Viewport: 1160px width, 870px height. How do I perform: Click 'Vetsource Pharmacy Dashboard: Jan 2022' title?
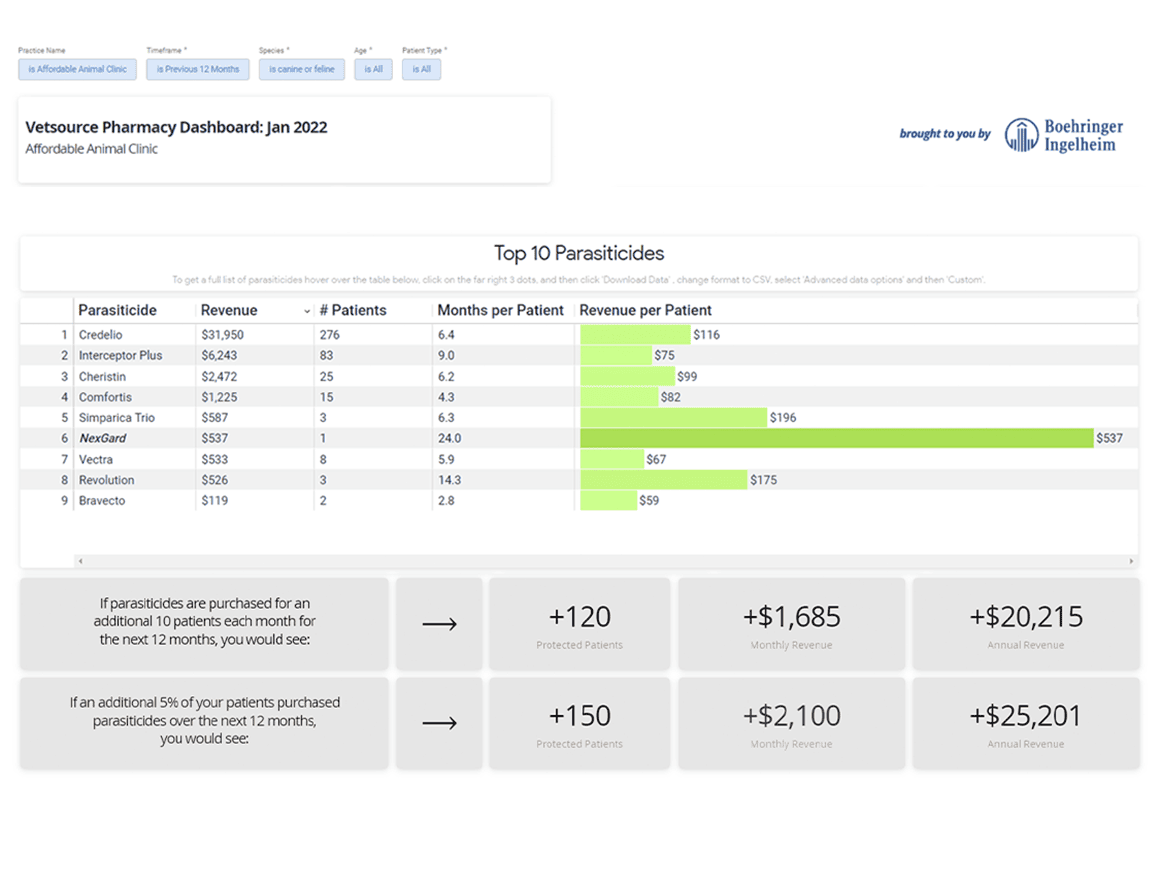tap(176, 127)
